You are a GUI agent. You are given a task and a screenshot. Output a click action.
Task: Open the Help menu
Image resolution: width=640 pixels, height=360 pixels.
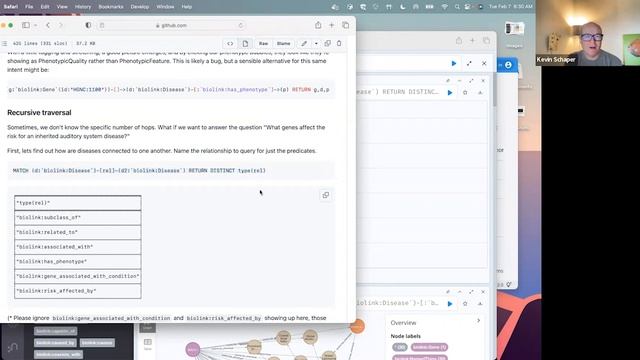[187, 7]
